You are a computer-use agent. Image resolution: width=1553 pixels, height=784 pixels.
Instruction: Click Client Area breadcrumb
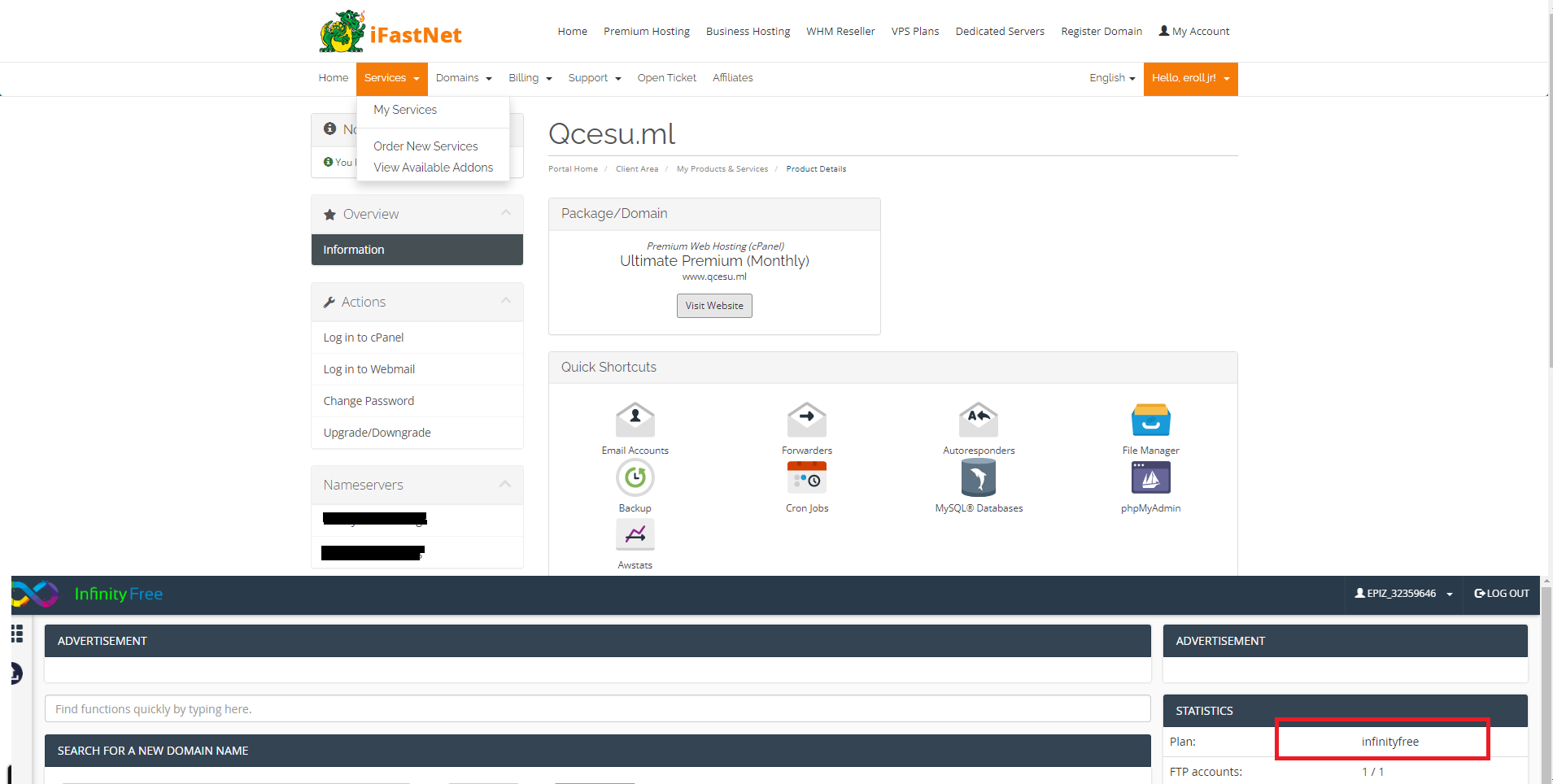point(637,169)
